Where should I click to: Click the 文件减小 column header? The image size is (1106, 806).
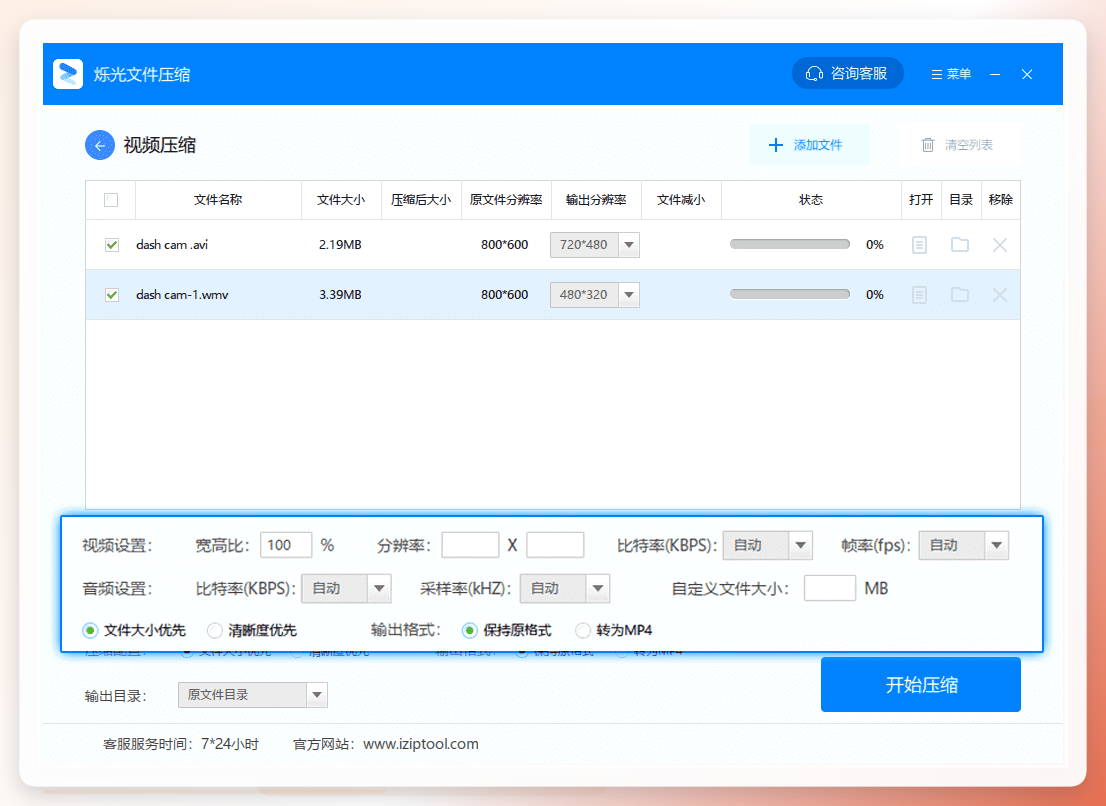(681, 200)
